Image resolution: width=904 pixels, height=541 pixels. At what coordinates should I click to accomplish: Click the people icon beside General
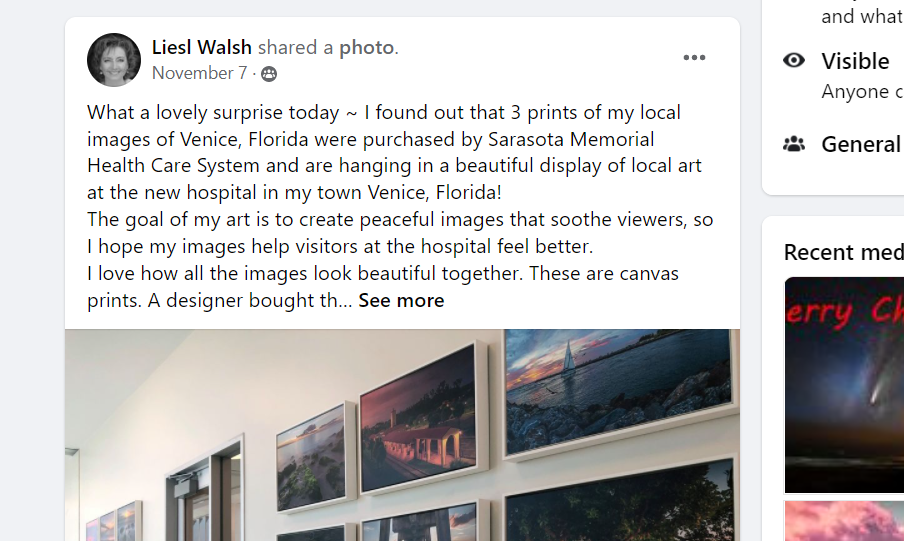[x=794, y=144]
